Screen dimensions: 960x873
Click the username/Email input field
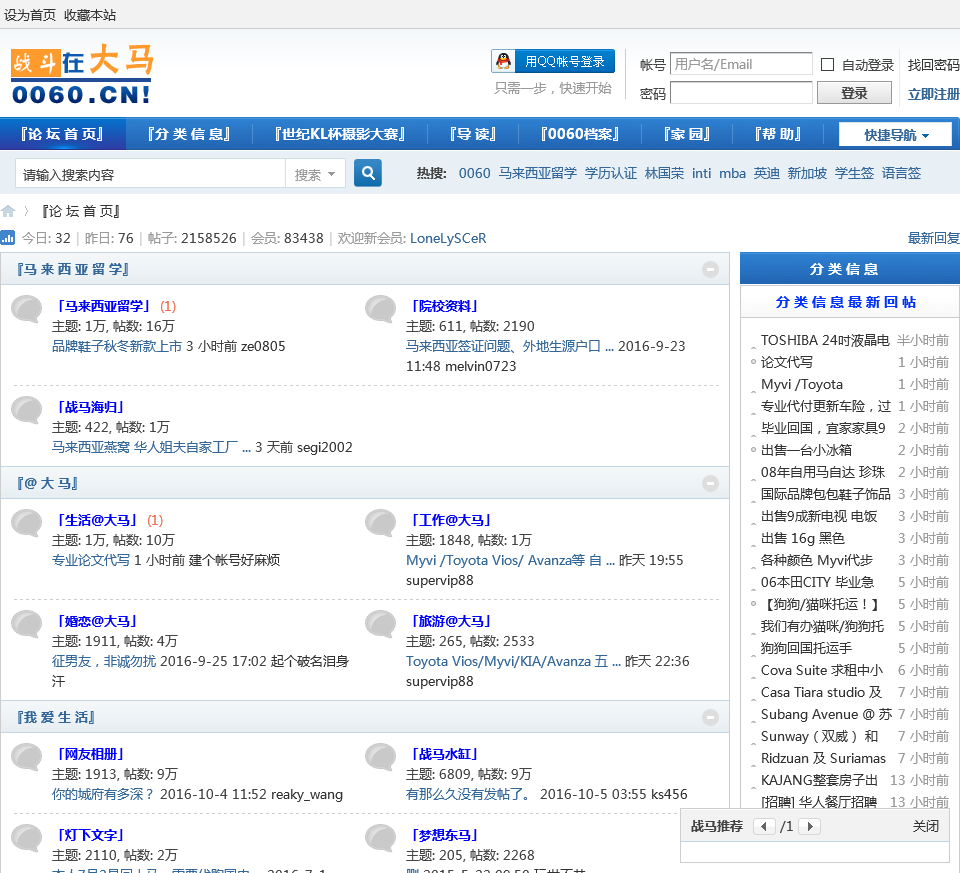pos(740,64)
